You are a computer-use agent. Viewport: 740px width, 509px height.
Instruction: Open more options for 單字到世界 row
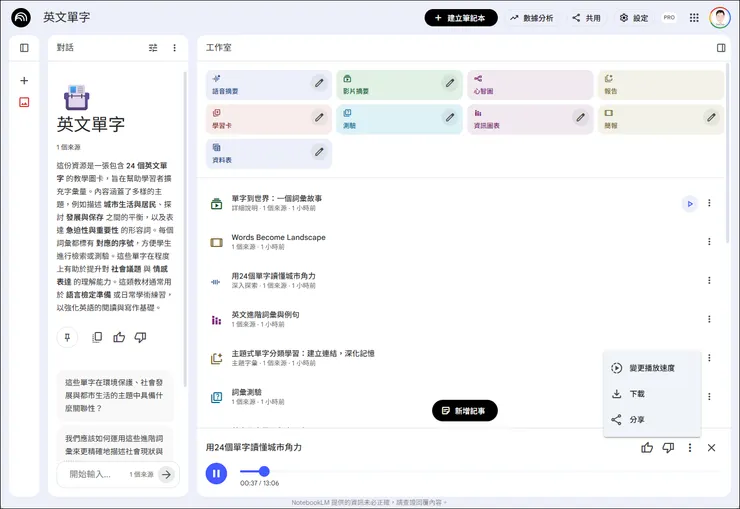pos(709,203)
